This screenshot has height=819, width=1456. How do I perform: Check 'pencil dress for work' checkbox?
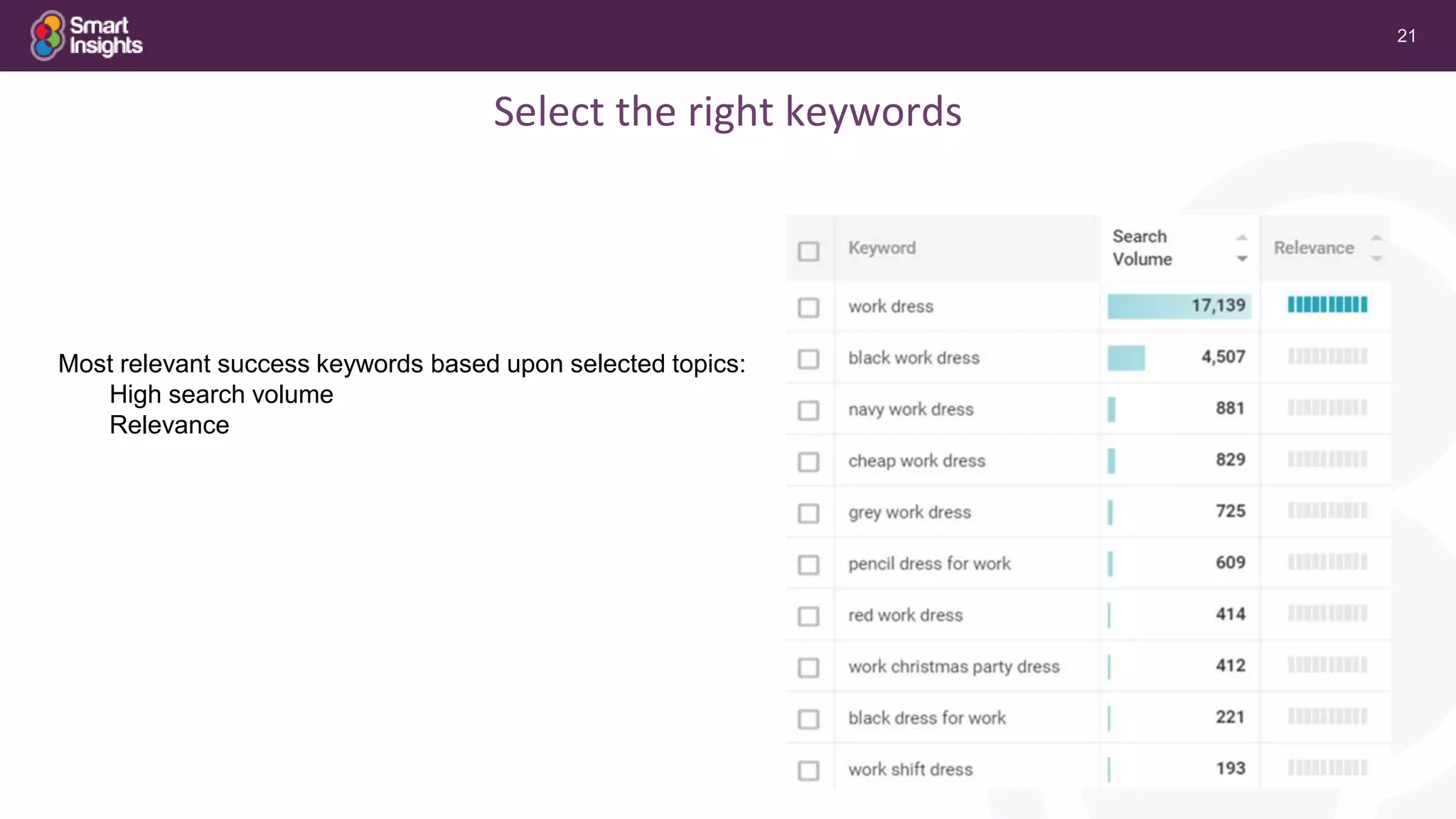[808, 564]
